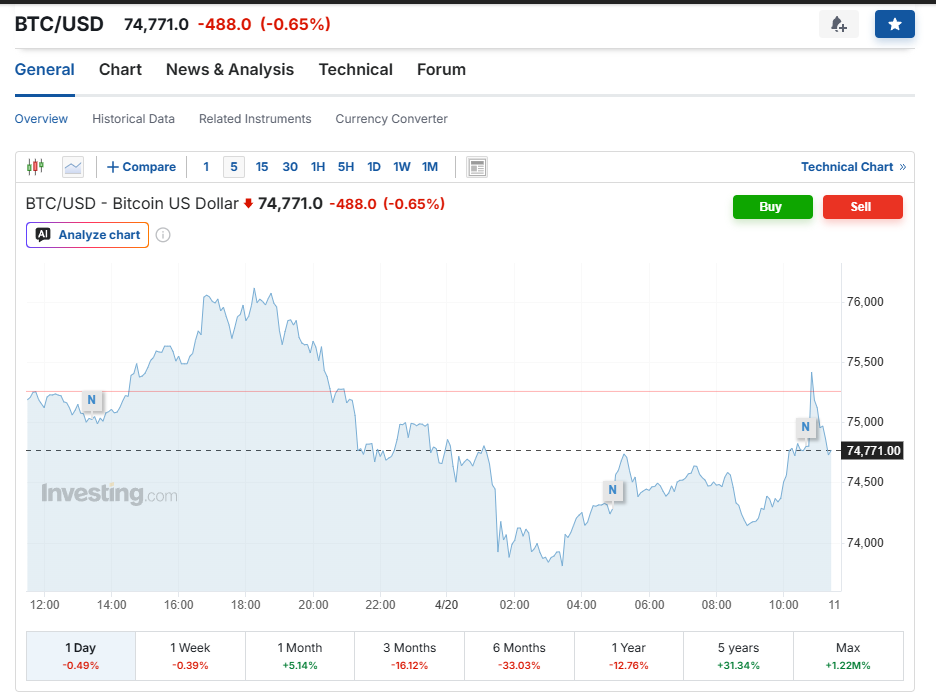Open the Technical tab

tap(355, 70)
